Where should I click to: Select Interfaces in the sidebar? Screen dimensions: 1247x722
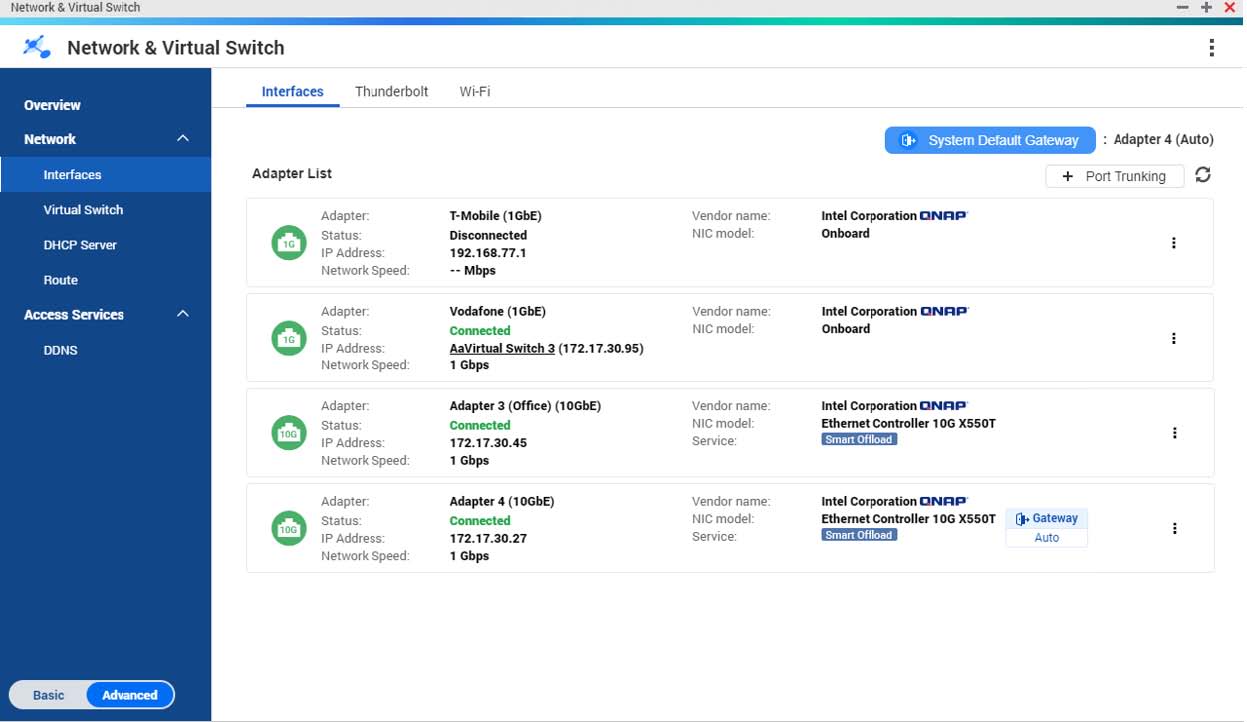[105, 174]
